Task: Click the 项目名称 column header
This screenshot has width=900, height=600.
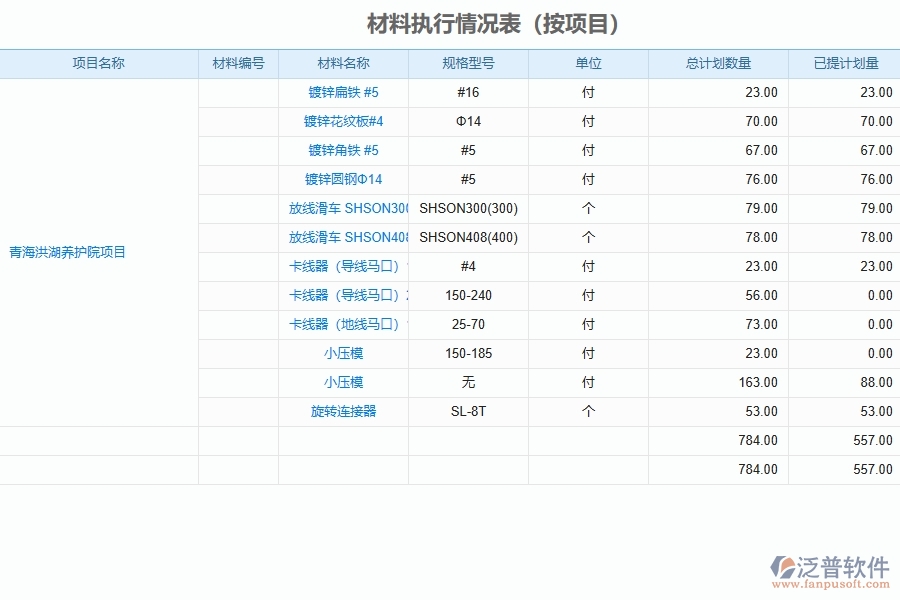Action: (x=100, y=63)
